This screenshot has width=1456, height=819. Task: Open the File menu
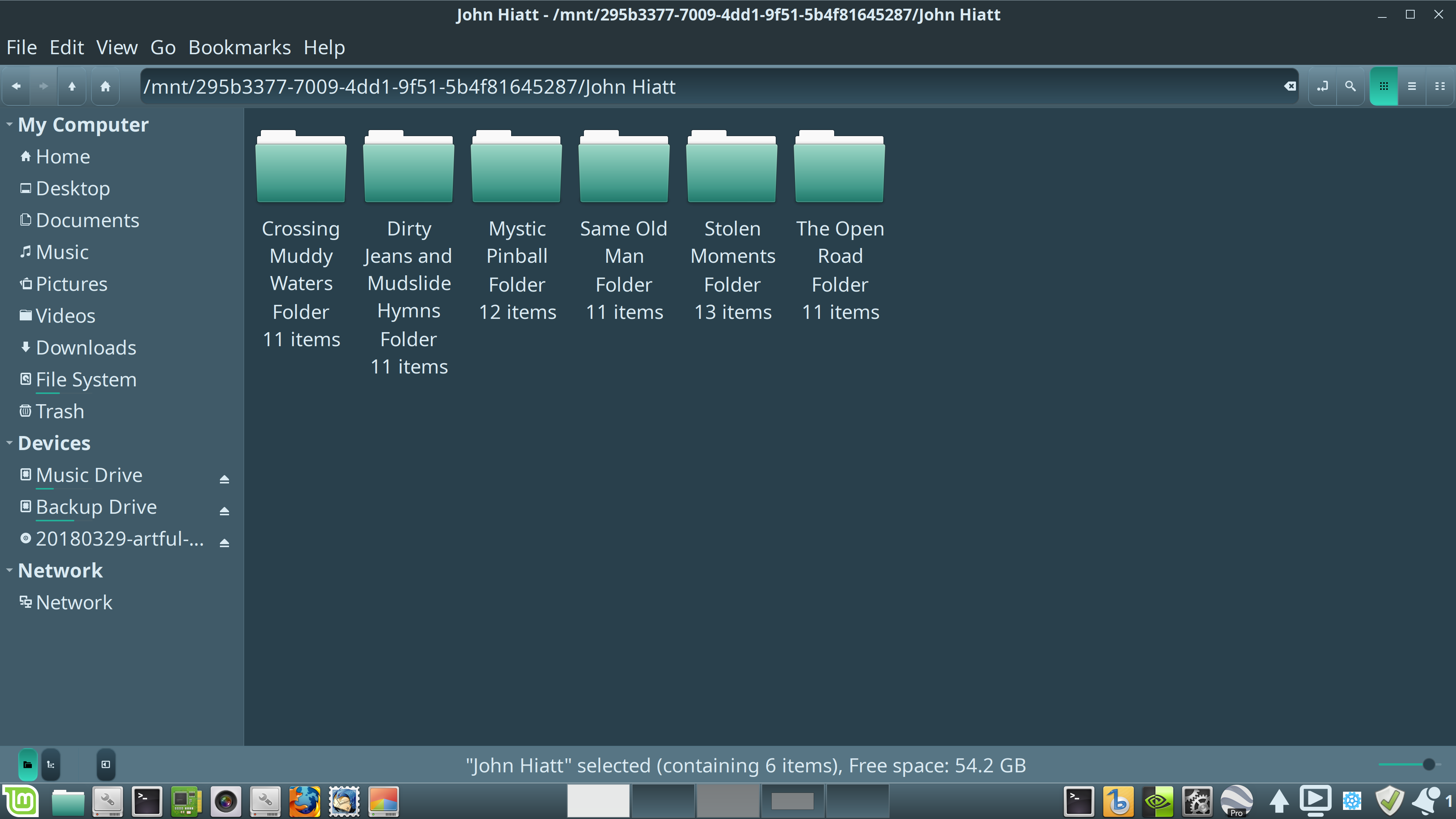pos(22,47)
